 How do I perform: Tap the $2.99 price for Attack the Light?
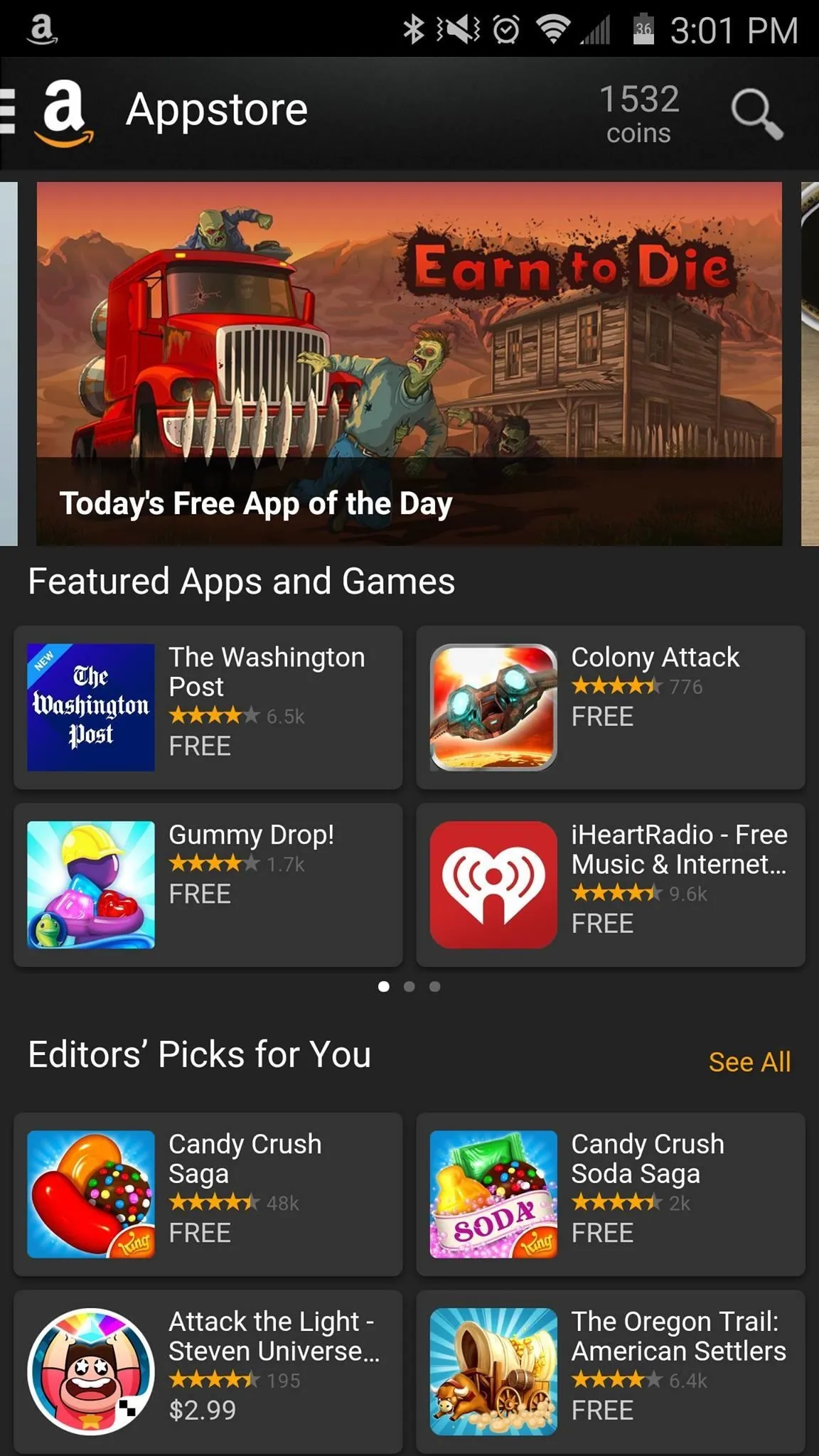click(x=202, y=1410)
